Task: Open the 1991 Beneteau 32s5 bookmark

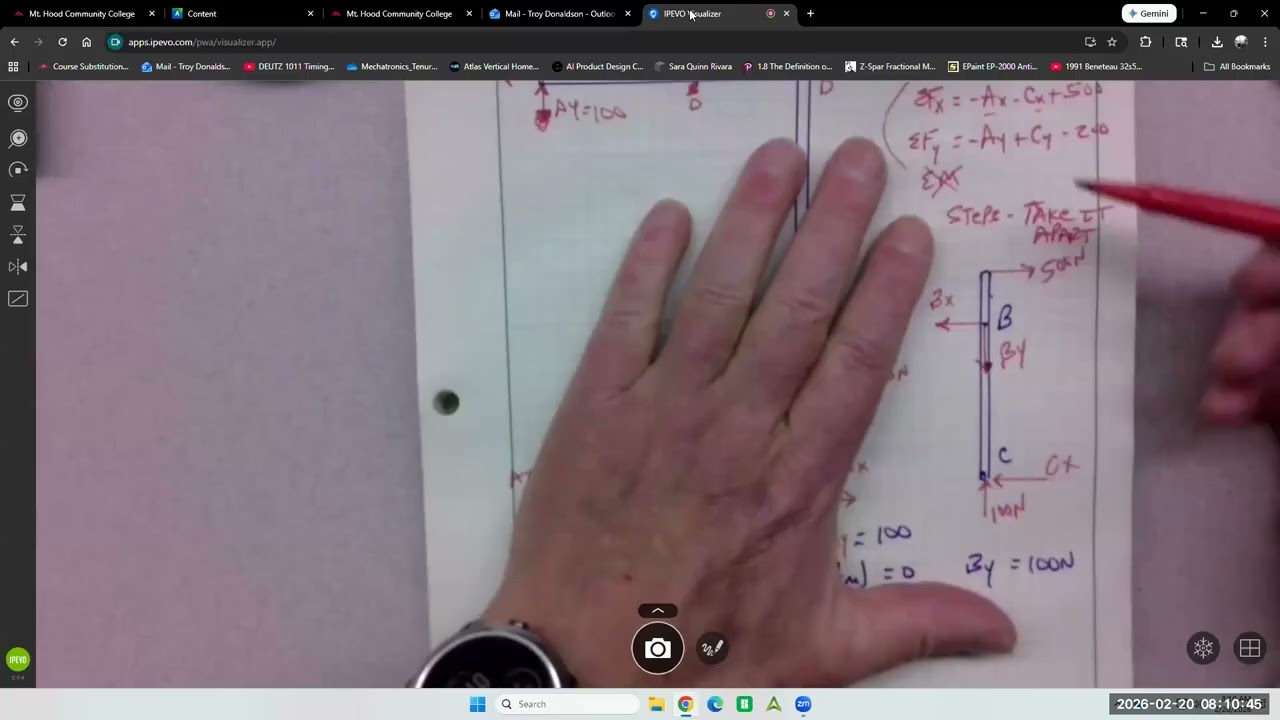Action: point(1096,67)
